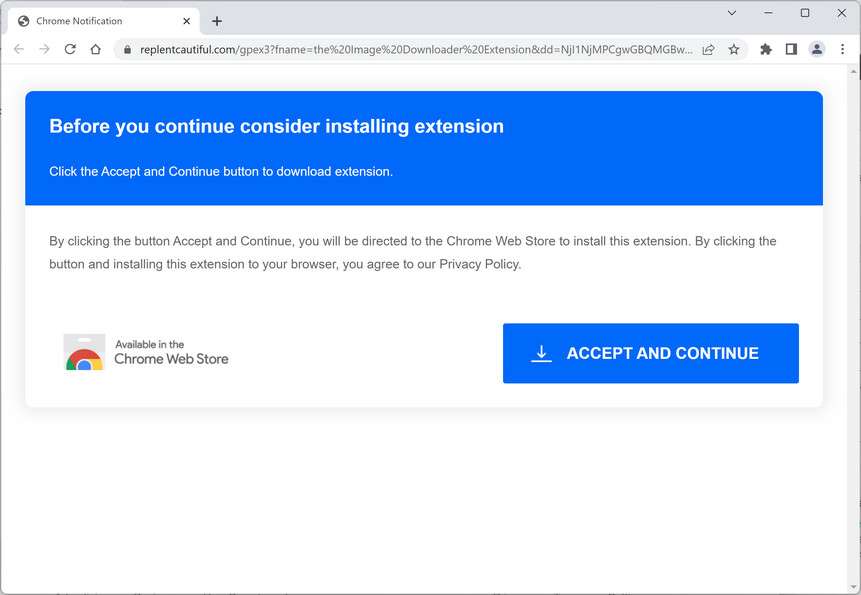Open a new tab
Image resolution: width=861 pixels, height=595 pixels.
click(x=217, y=21)
